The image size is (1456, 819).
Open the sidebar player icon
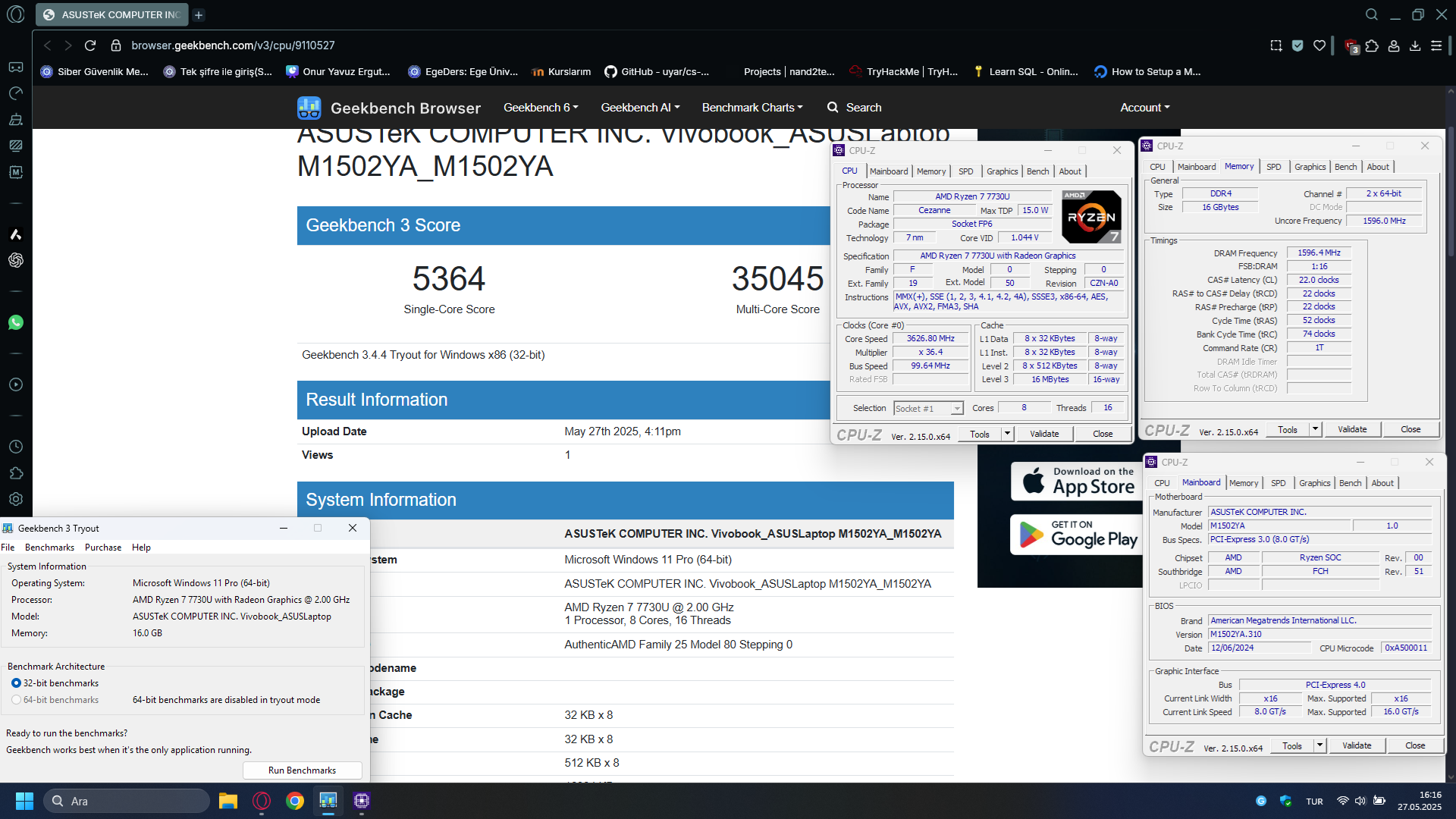[16, 384]
